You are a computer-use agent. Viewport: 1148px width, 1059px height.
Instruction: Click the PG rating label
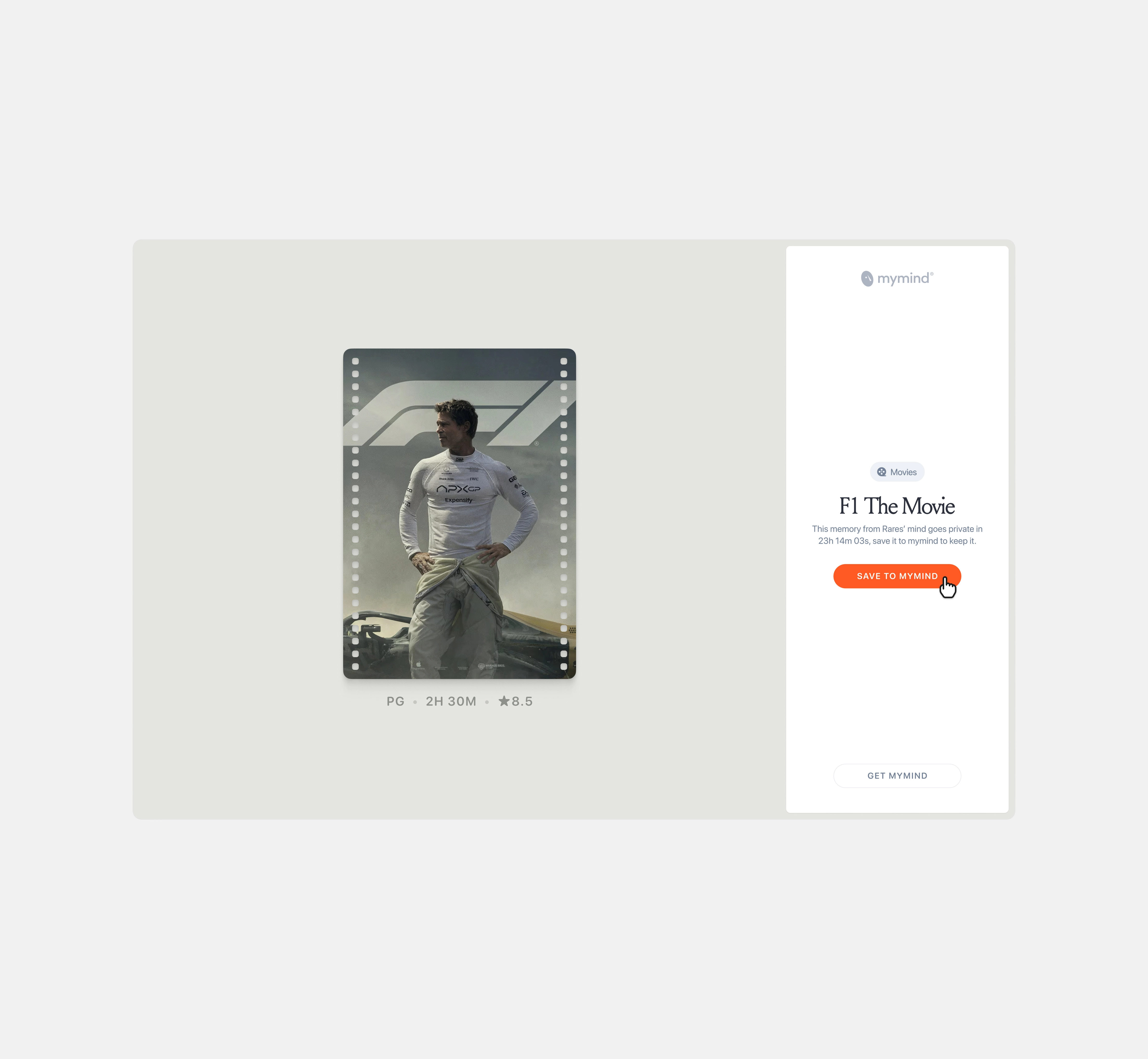(x=395, y=701)
